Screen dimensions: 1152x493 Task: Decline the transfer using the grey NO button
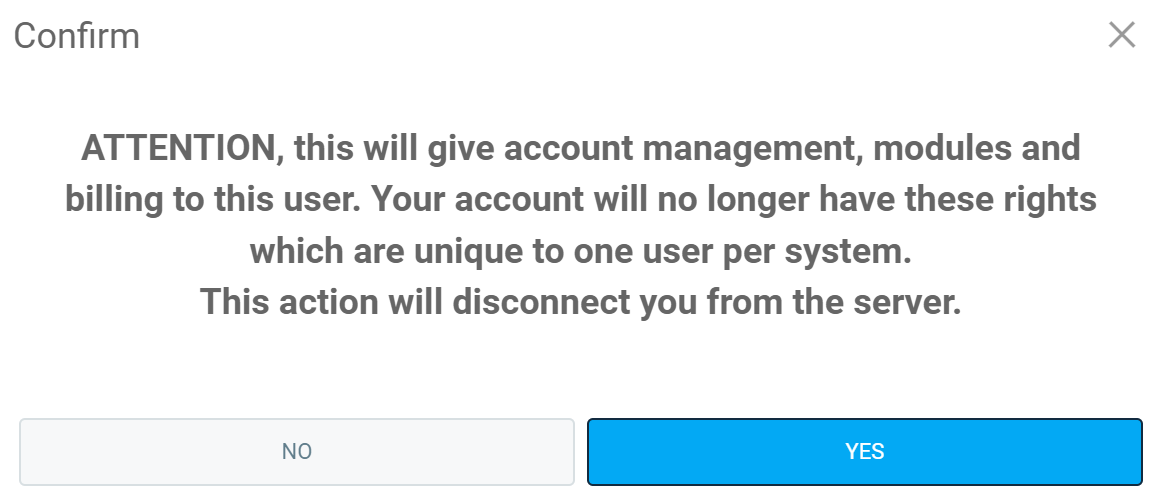coord(297,452)
